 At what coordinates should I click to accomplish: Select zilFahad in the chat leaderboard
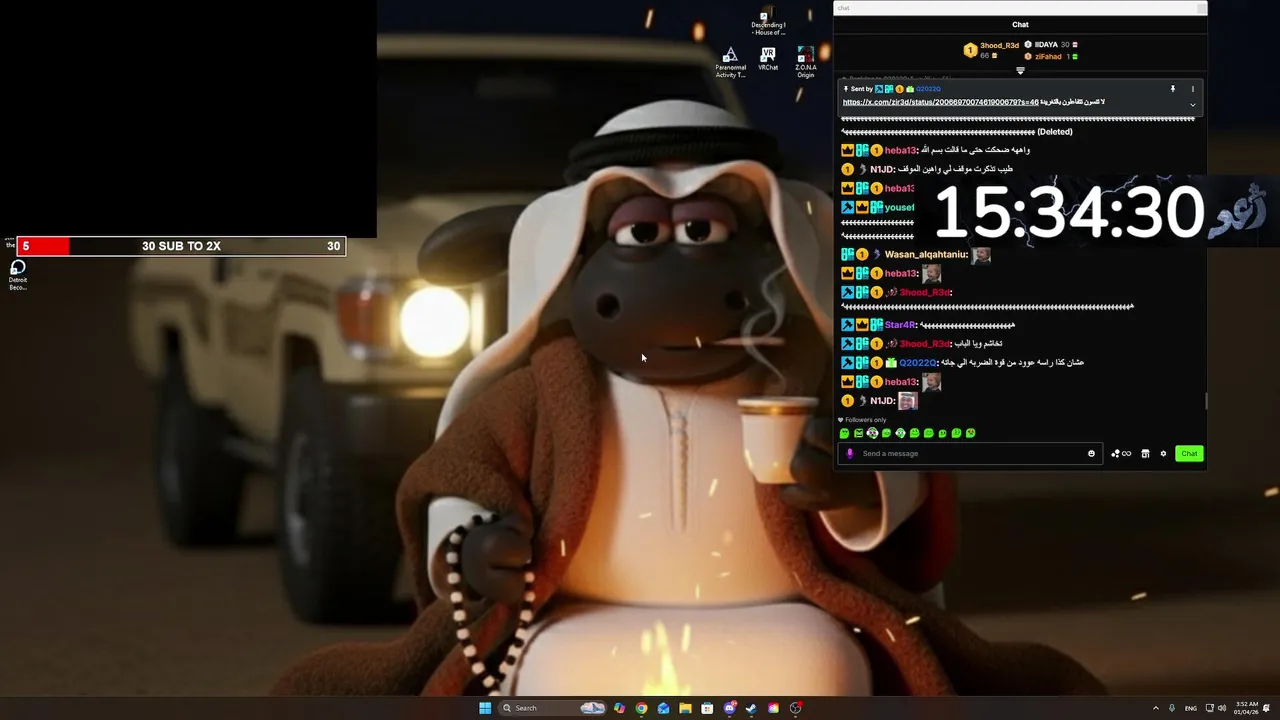[x=1048, y=57]
